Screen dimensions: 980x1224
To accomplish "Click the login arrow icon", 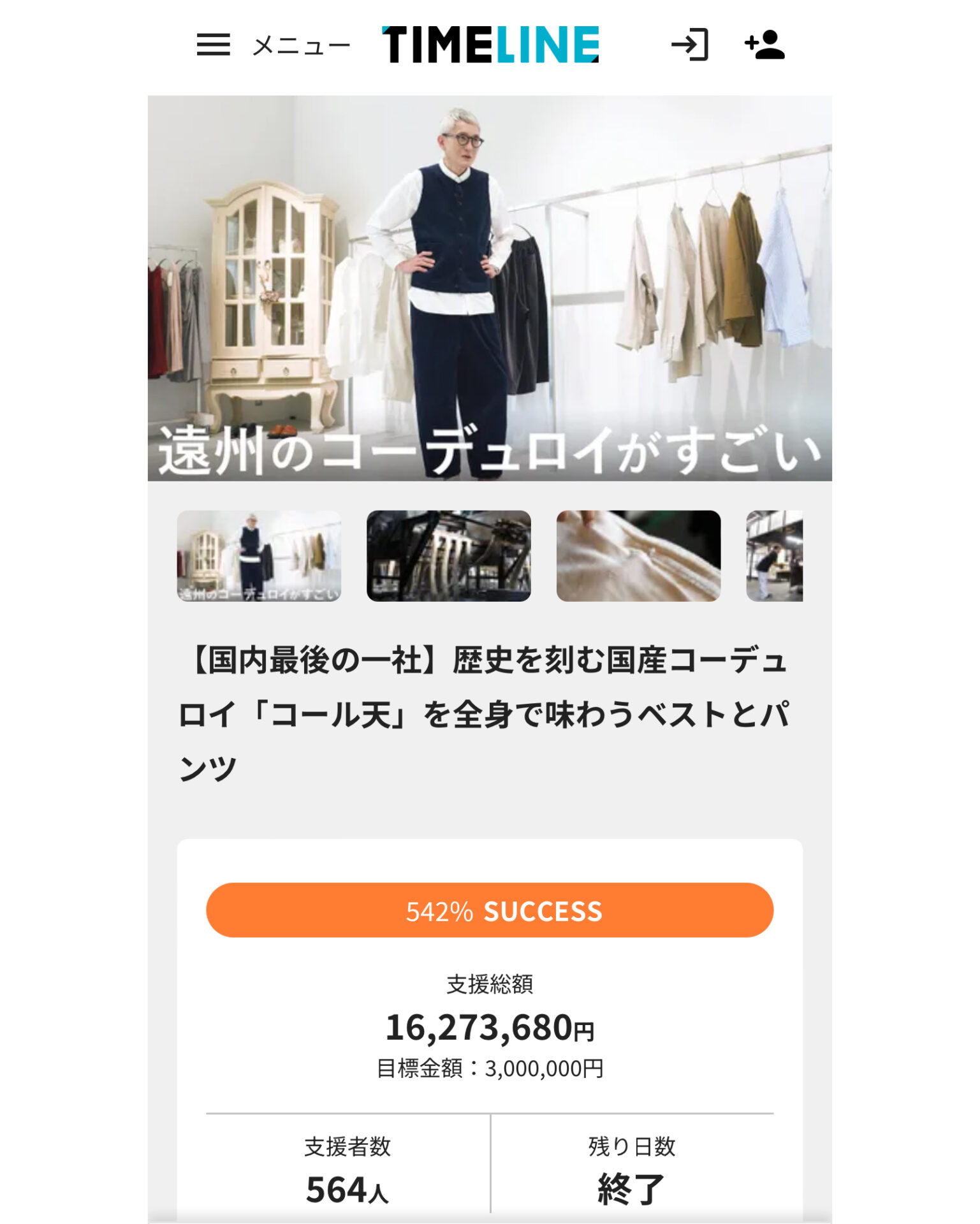I will point(690,45).
